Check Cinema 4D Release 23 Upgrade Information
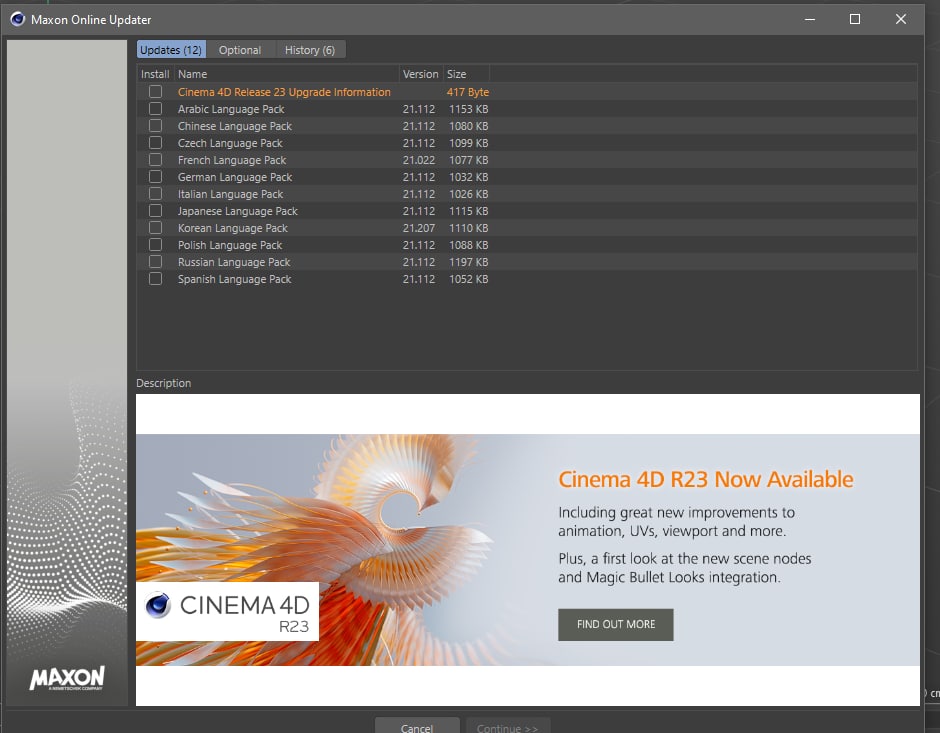The height and width of the screenshot is (733, 940). pyautogui.click(x=155, y=92)
